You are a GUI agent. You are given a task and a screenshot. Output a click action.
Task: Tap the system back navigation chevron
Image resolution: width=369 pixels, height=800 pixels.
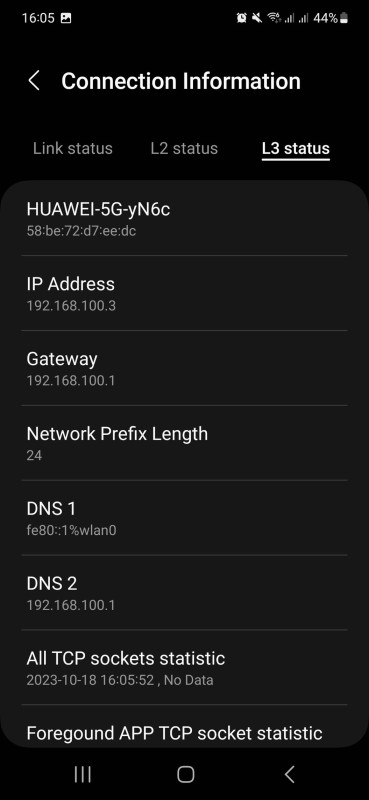(x=289, y=774)
